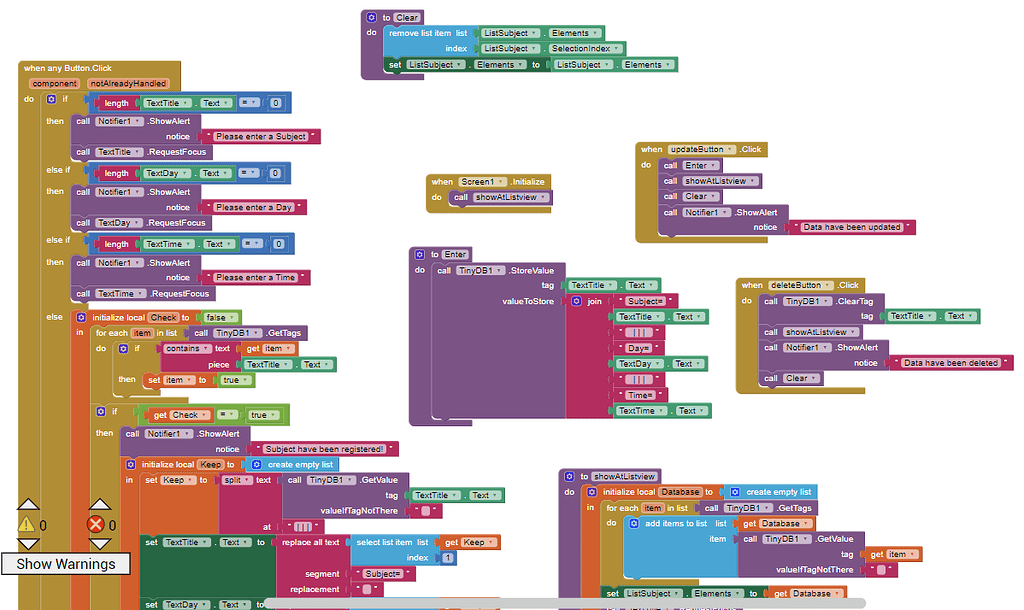Image resolution: width=1024 pixels, height=610 pixels.
Task: Click the gear icon on the showAtListview procedure
Action: tap(569, 477)
